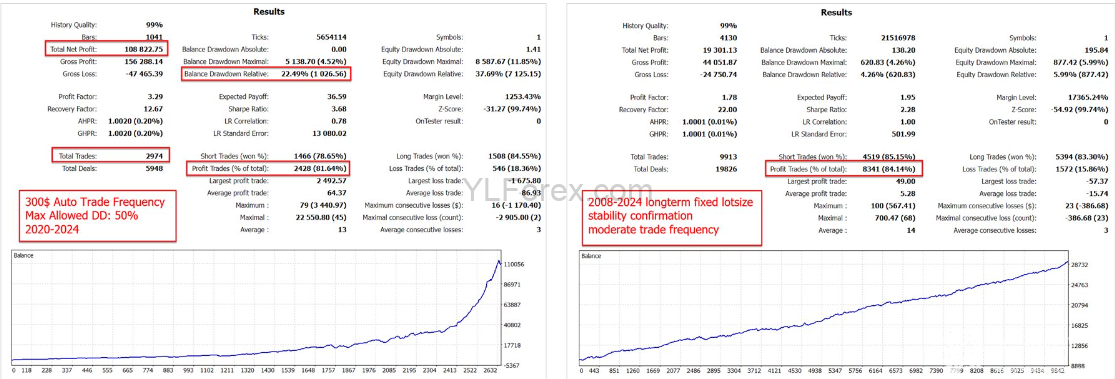Select the Gross Loss value -47 465.39
The width and height of the screenshot is (1115, 379).
[144, 74]
